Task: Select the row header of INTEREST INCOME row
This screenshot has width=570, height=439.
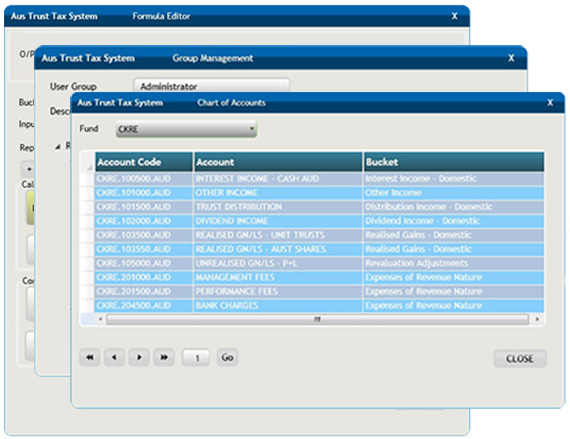Action: [x=88, y=179]
